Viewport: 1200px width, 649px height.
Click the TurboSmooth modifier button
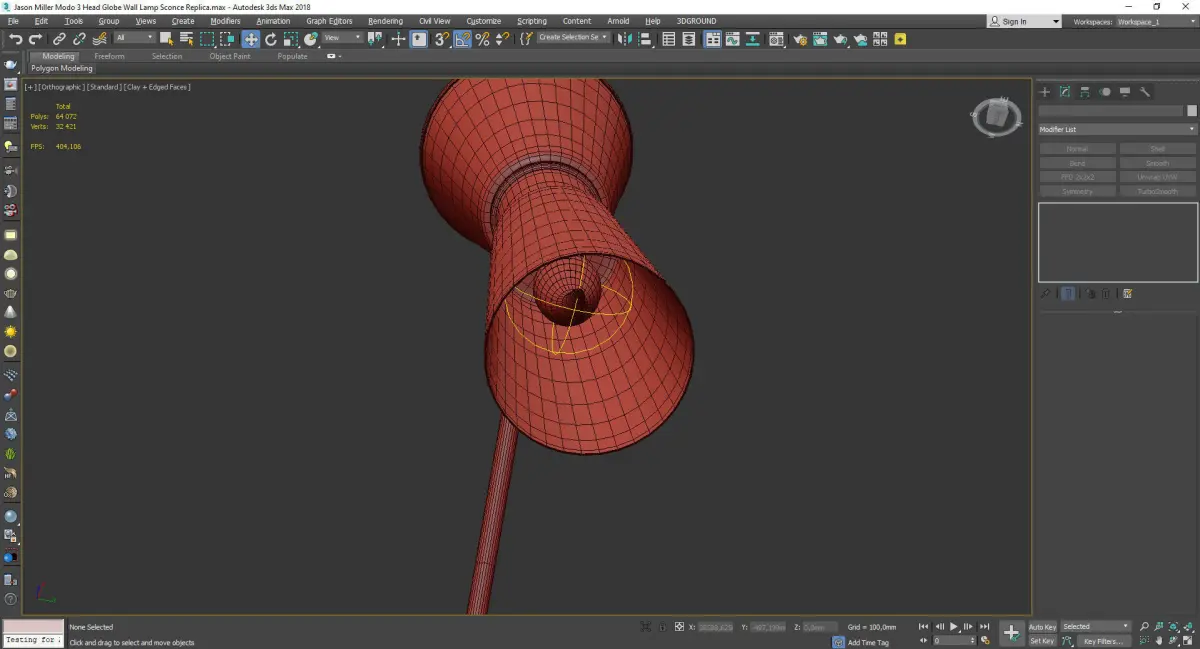point(1157,191)
